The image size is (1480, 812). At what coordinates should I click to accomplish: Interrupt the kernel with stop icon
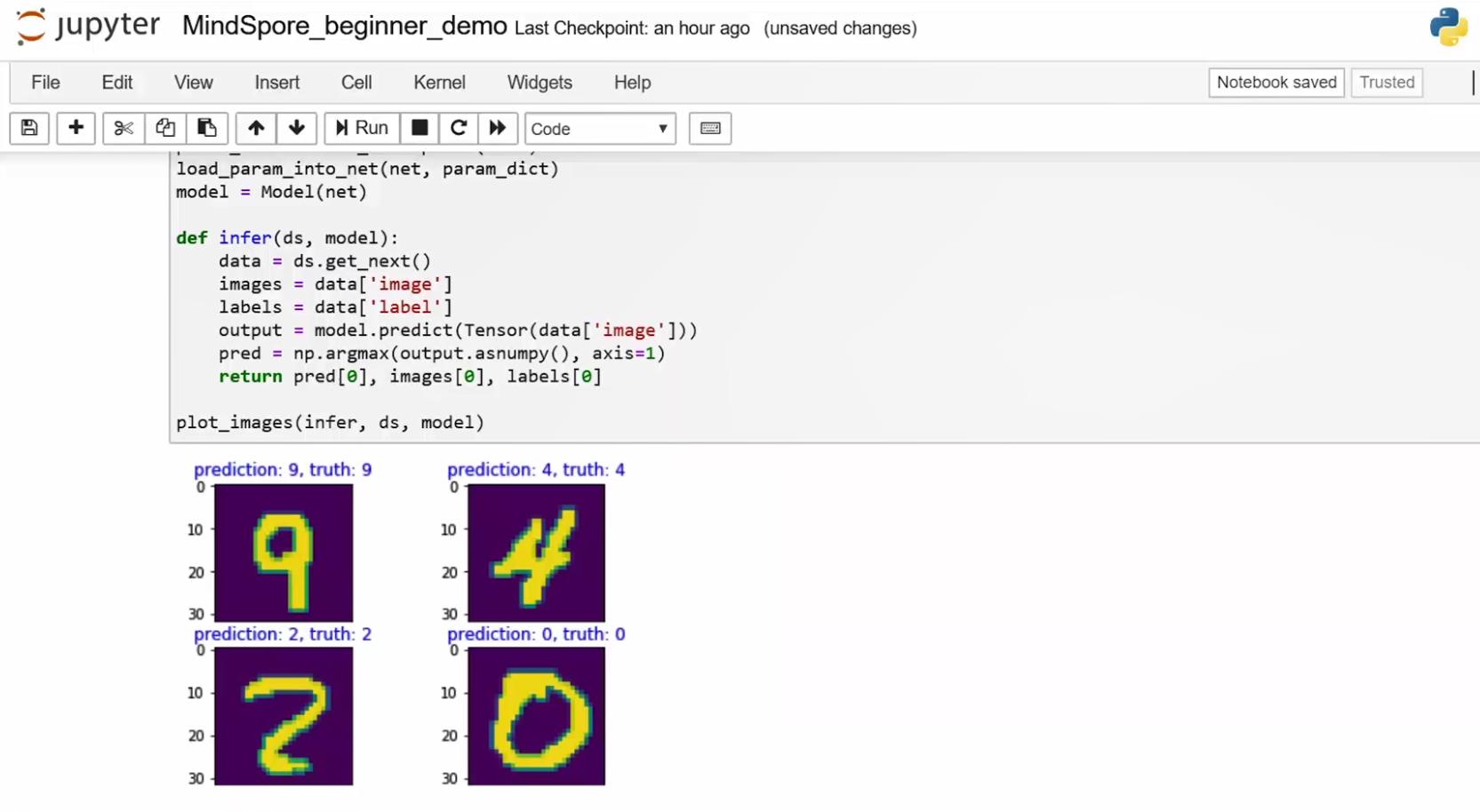[x=420, y=128]
